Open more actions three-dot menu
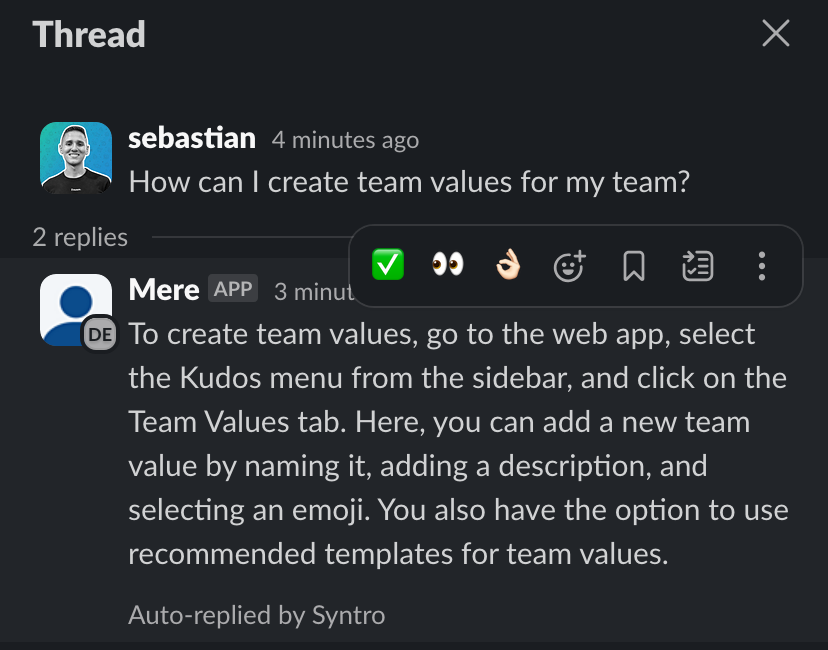828x650 pixels. click(x=761, y=266)
